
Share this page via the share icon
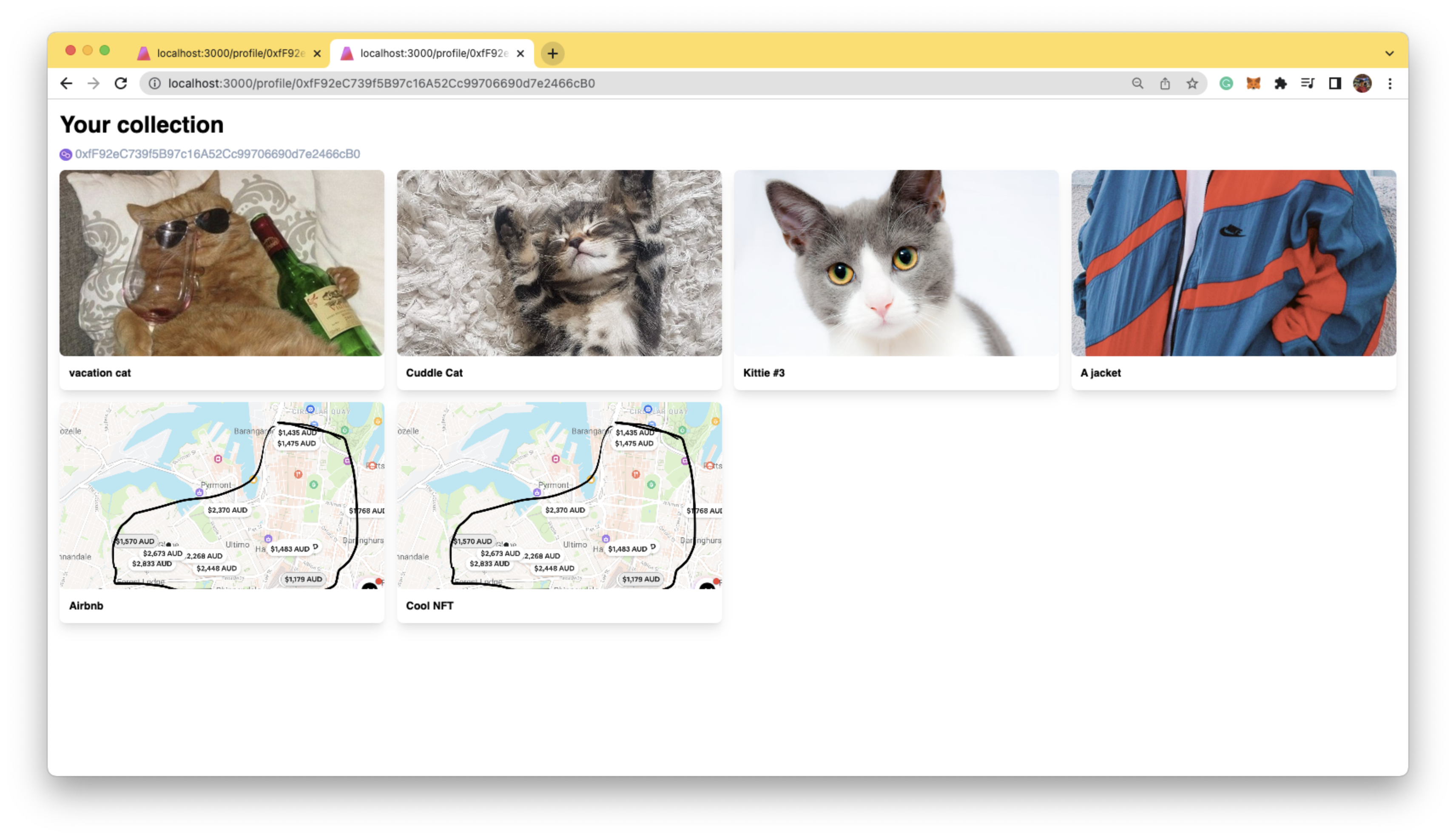pyautogui.click(x=1164, y=84)
